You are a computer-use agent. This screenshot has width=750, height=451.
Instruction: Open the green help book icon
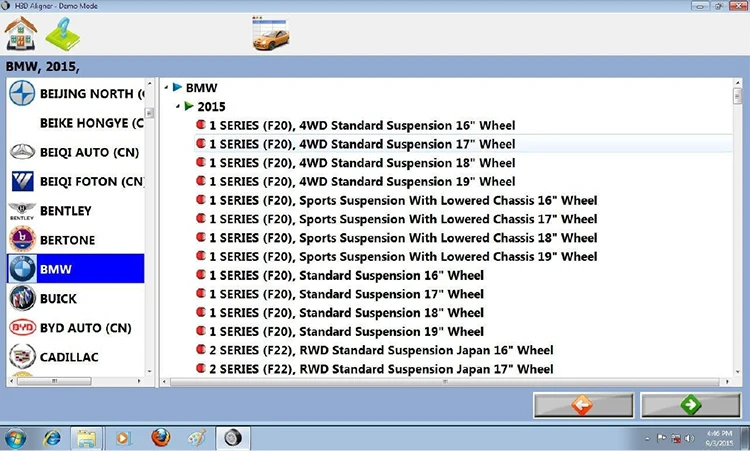click(63, 33)
